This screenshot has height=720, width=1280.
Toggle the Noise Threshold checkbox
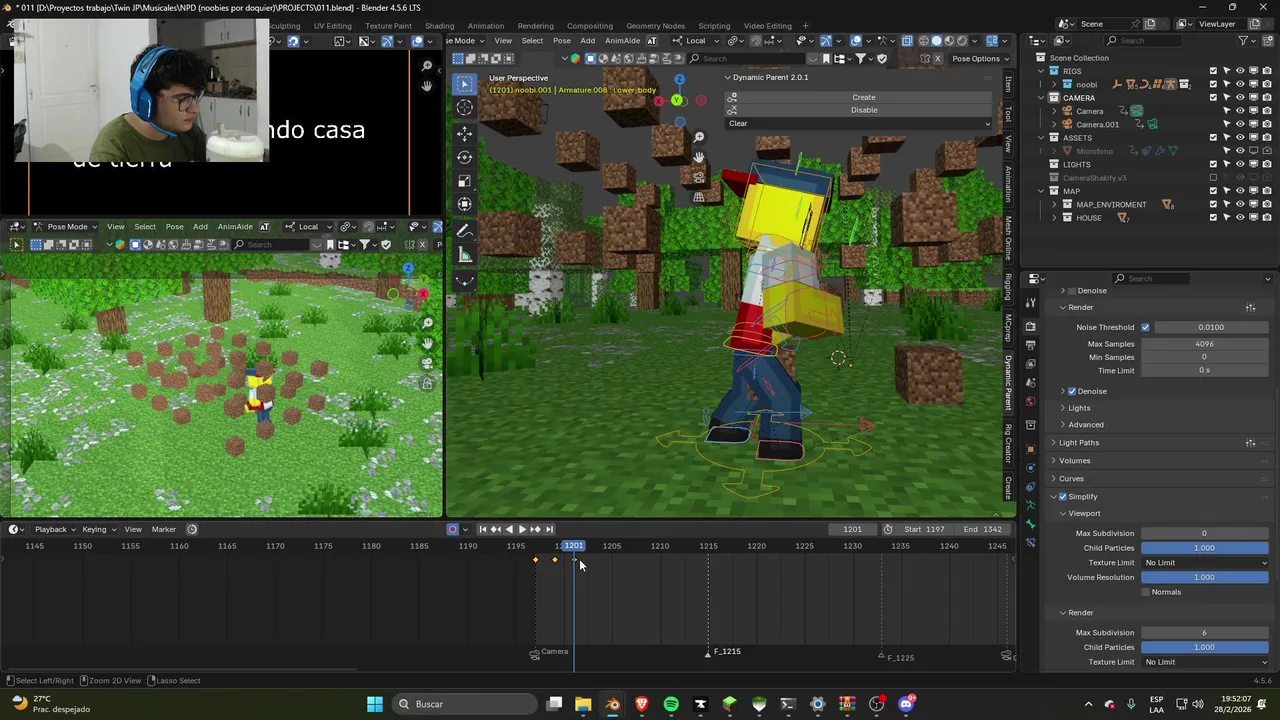(x=1146, y=327)
